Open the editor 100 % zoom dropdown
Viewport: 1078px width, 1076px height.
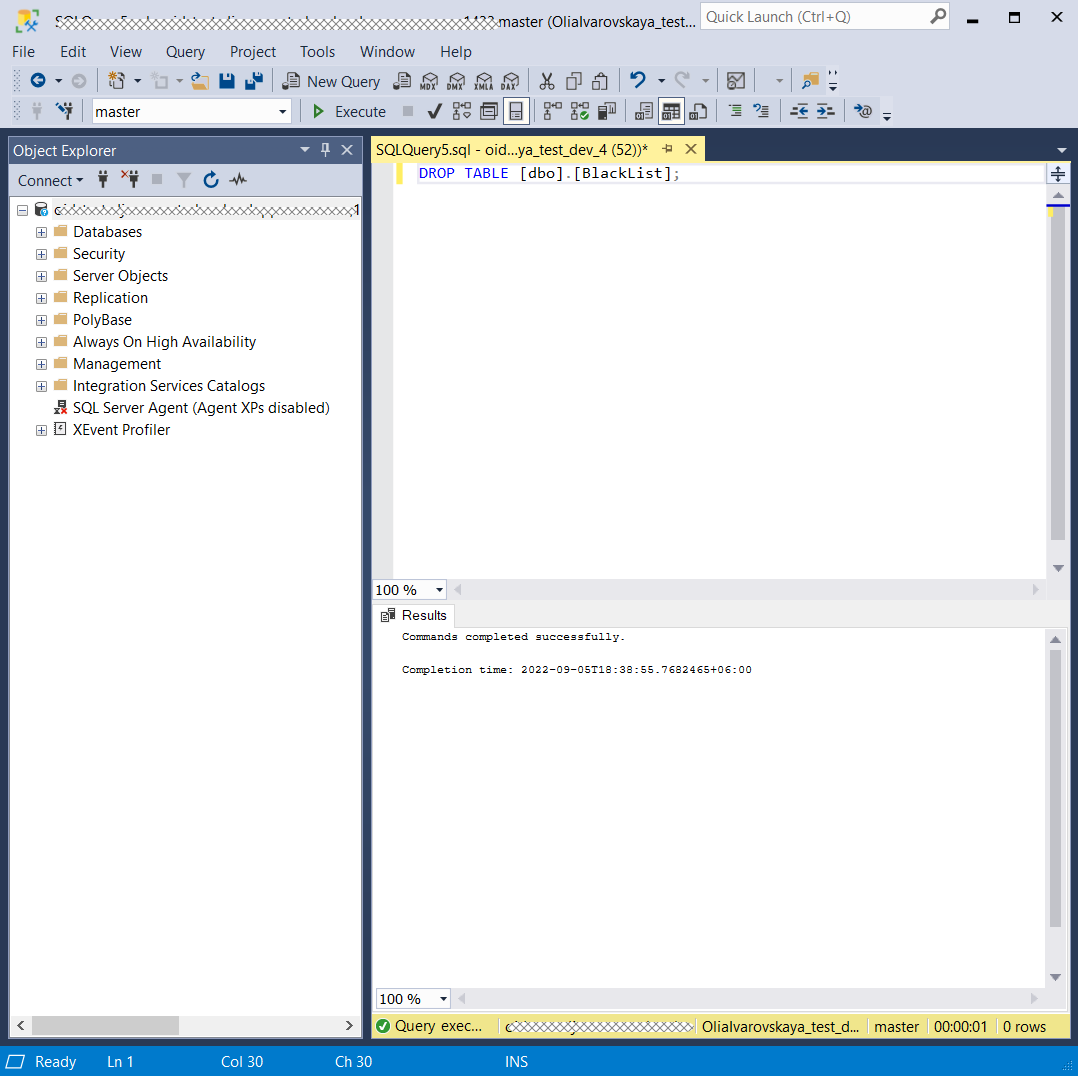coord(439,590)
